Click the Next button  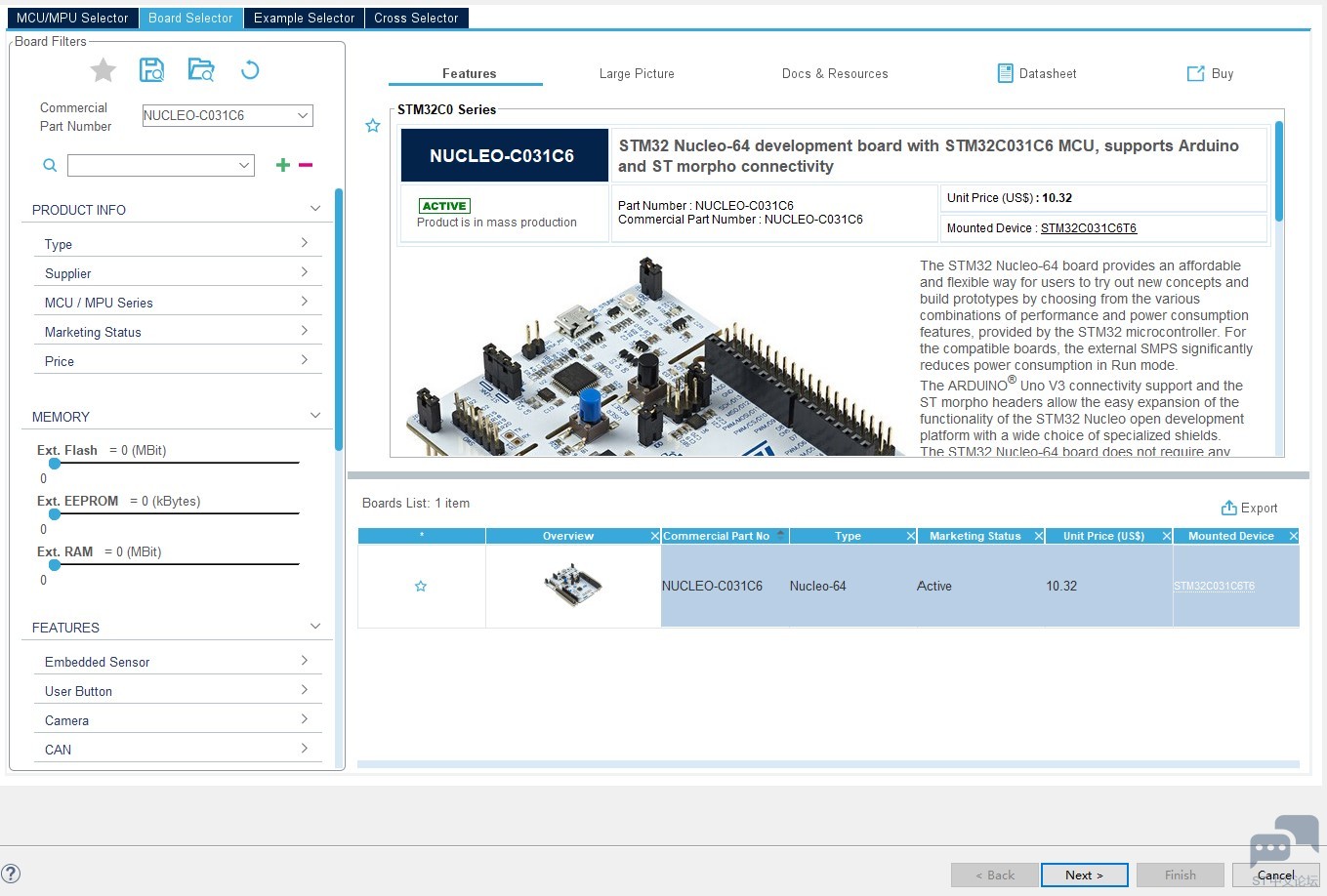point(1084,875)
